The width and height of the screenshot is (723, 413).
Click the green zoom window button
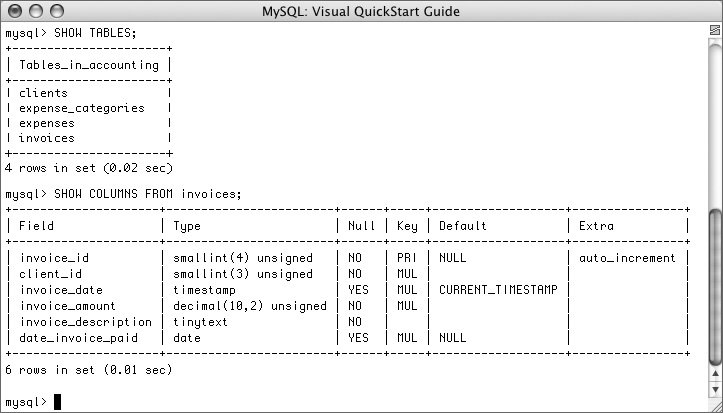click(x=57, y=11)
